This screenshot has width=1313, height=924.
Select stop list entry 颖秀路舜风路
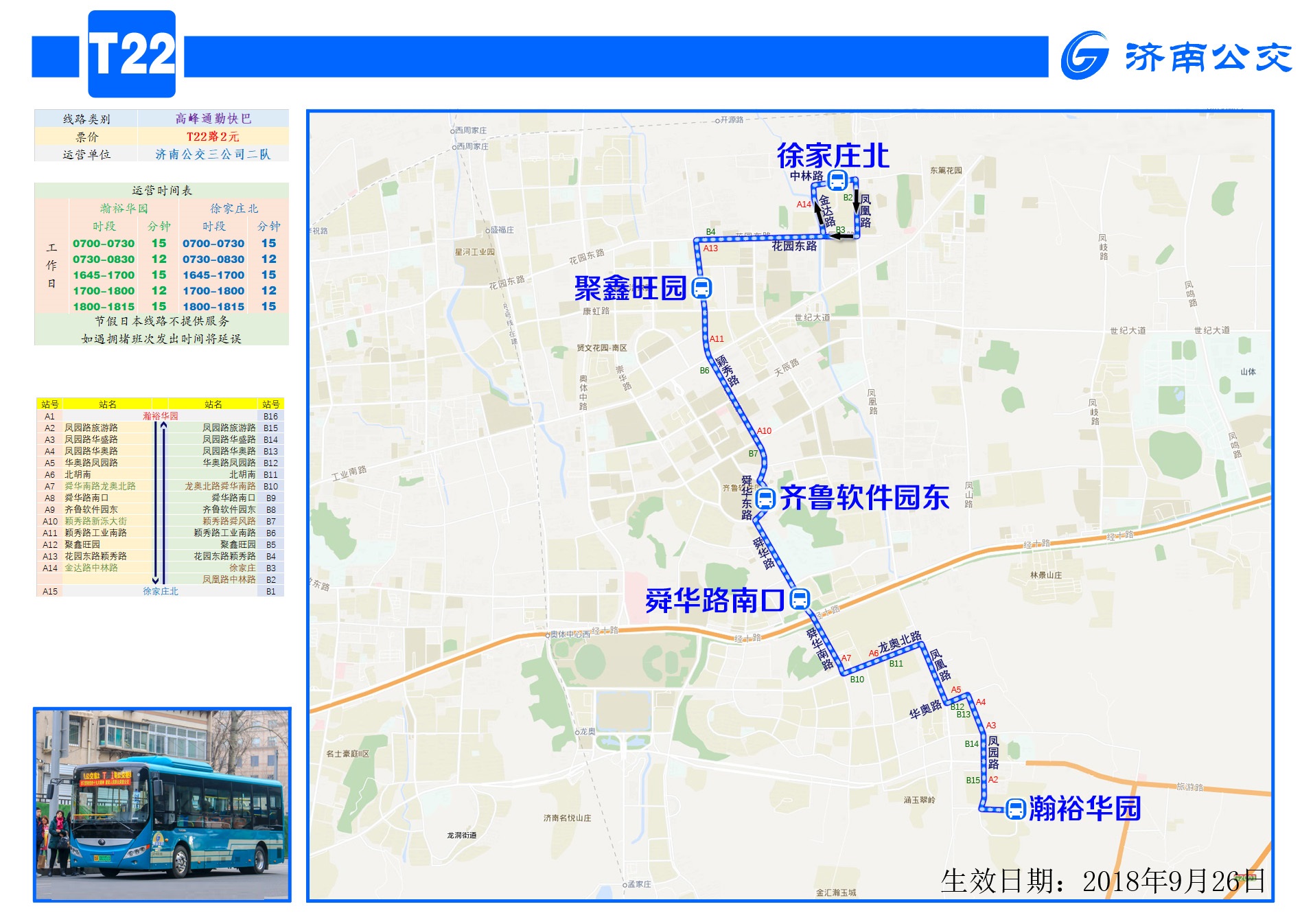pyautogui.click(x=229, y=521)
